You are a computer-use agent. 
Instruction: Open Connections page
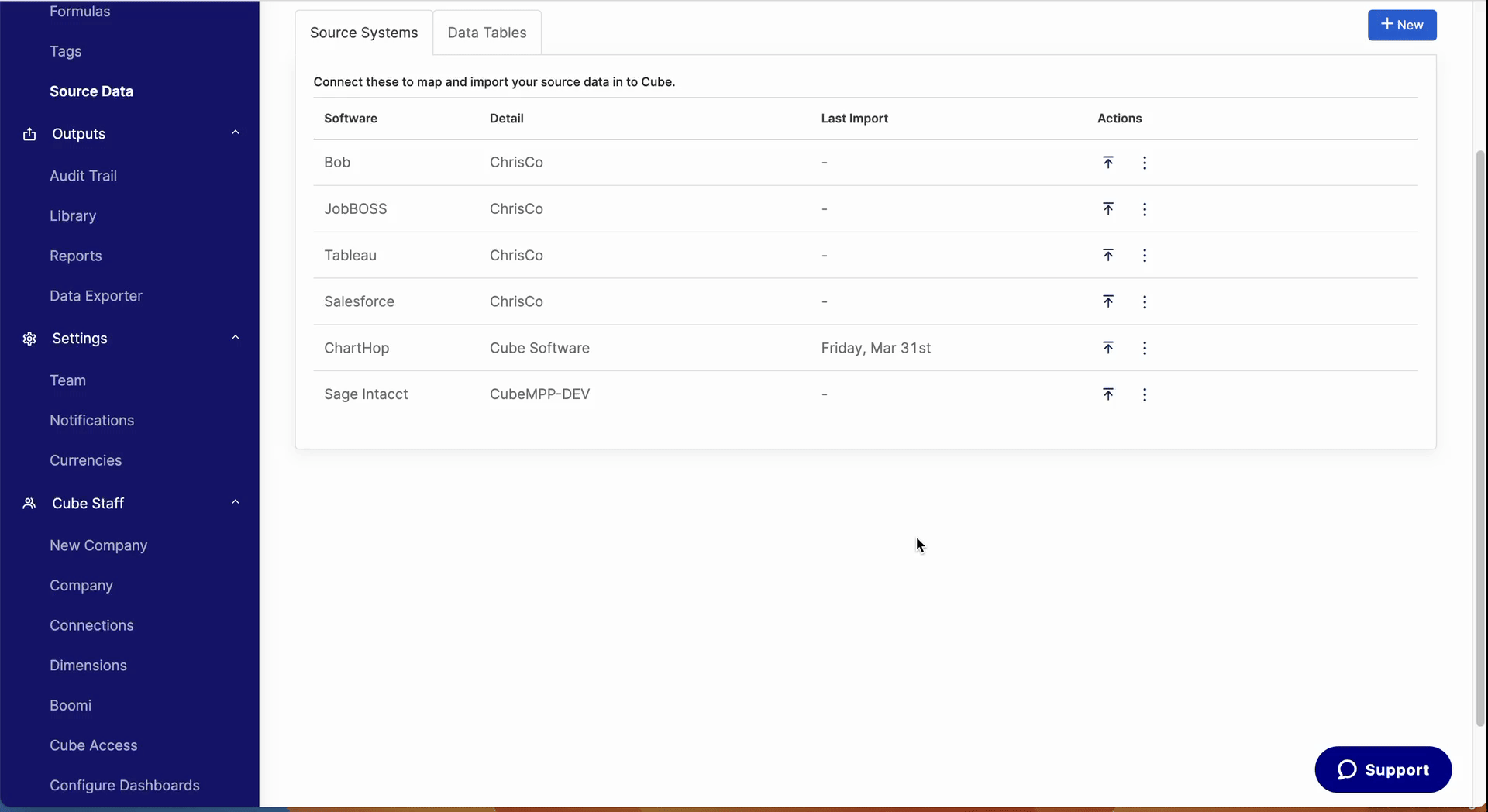(91, 625)
